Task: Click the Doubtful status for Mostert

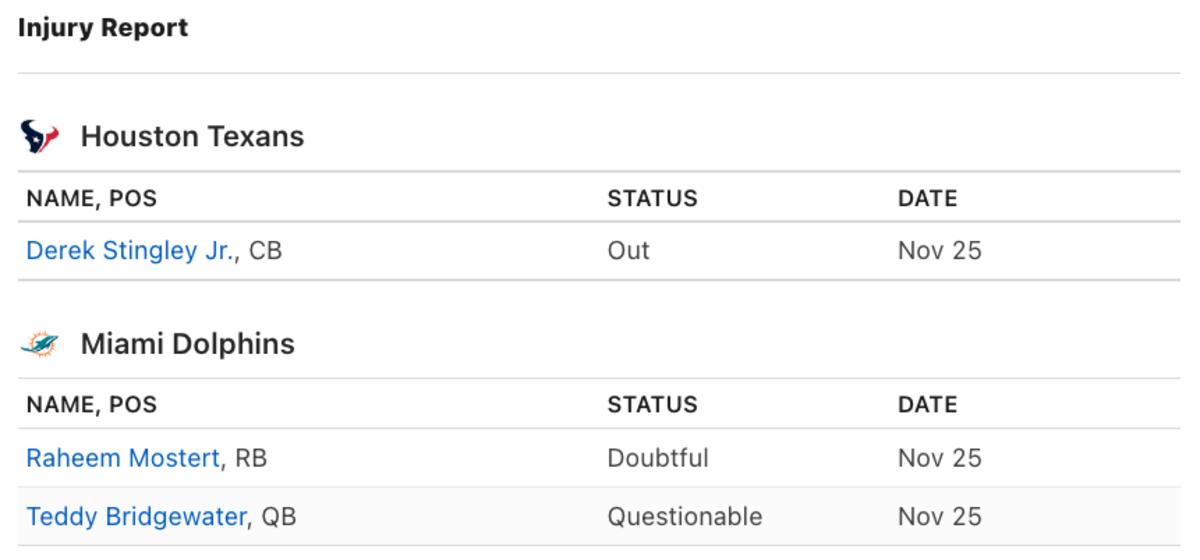Action: click(658, 458)
